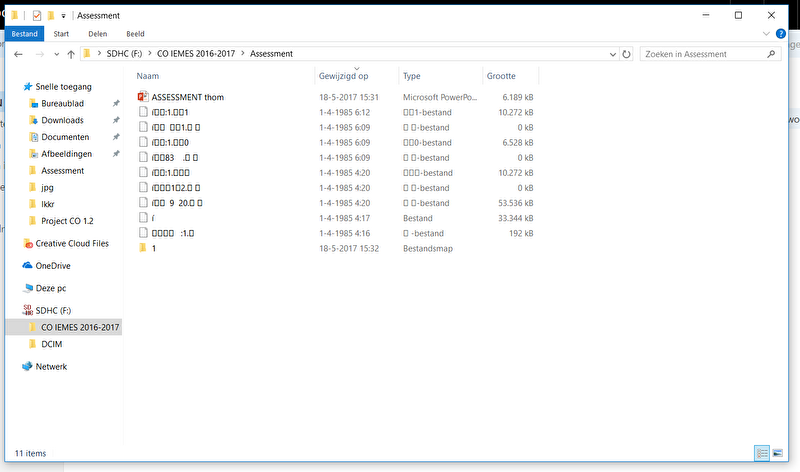
Task: Expand the ribbon with the chevron
Action: pyautogui.click(x=767, y=33)
